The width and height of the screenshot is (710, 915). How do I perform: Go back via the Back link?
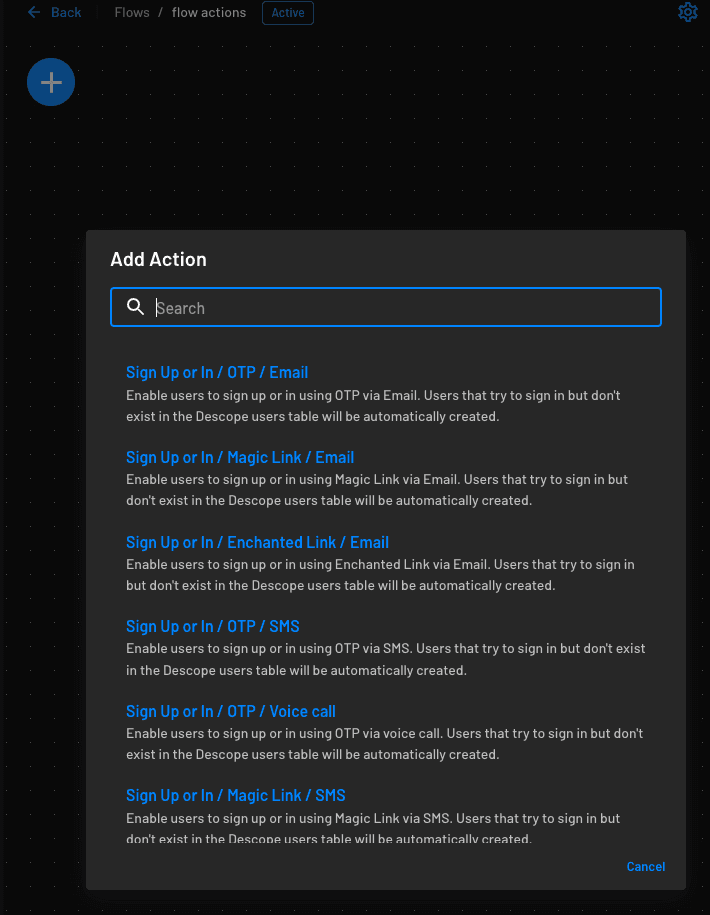[66, 12]
